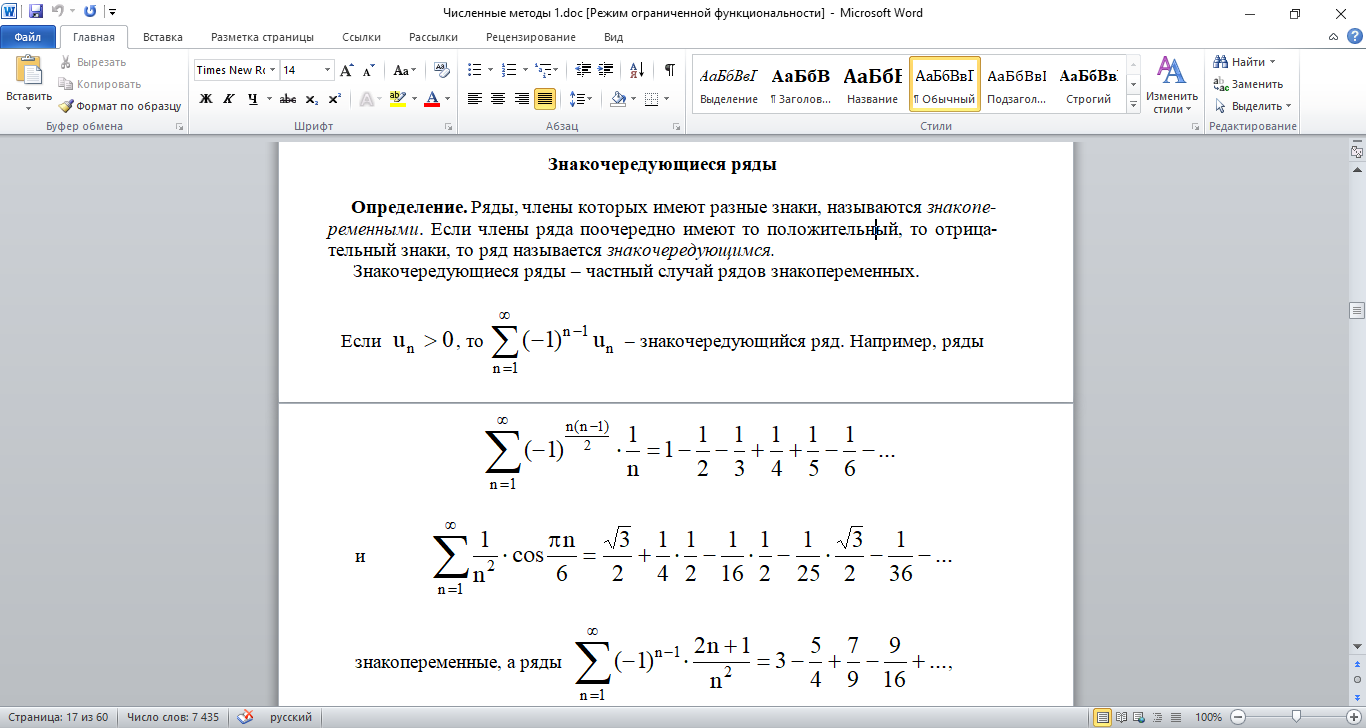This screenshot has width=1366, height=728.
Task: Apply superscript (x²) formatting
Action: click(x=334, y=99)
